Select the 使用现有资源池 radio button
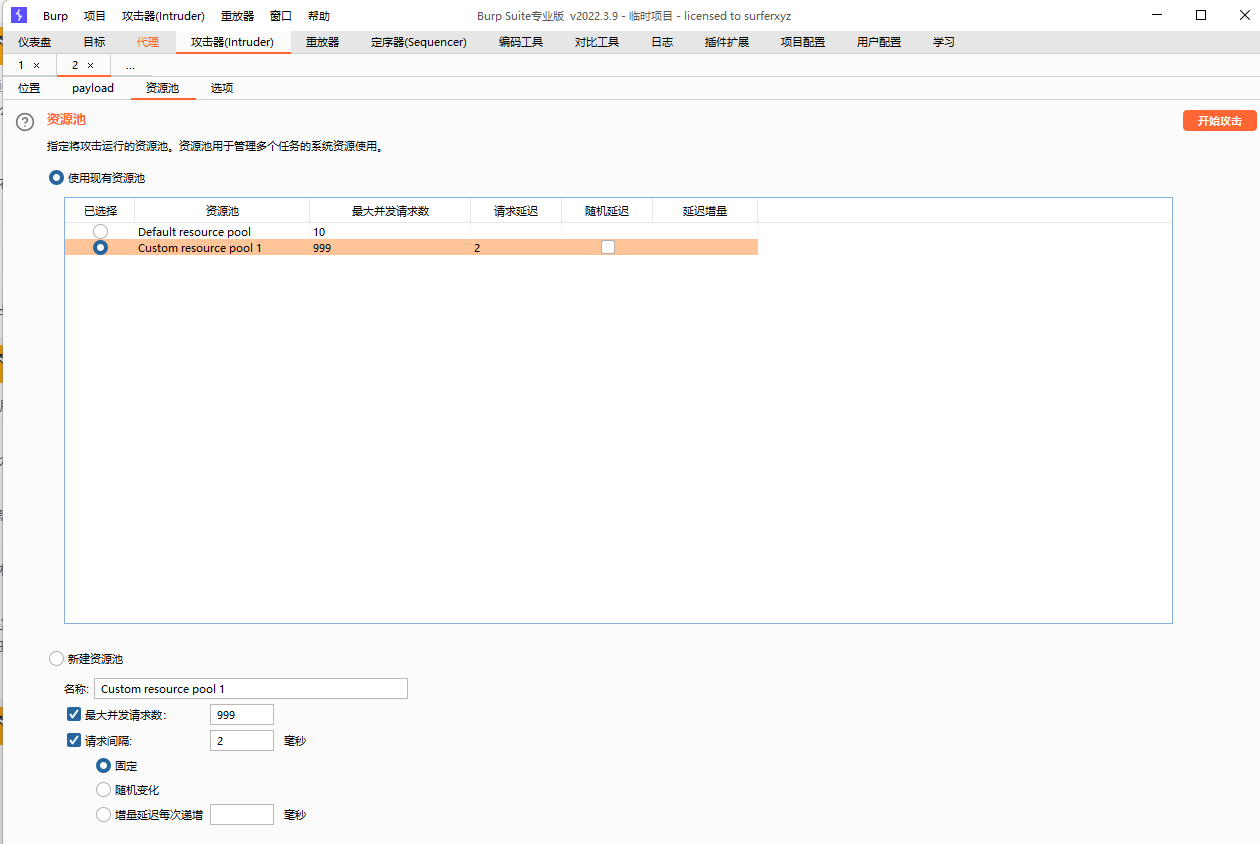 (57, 178)
